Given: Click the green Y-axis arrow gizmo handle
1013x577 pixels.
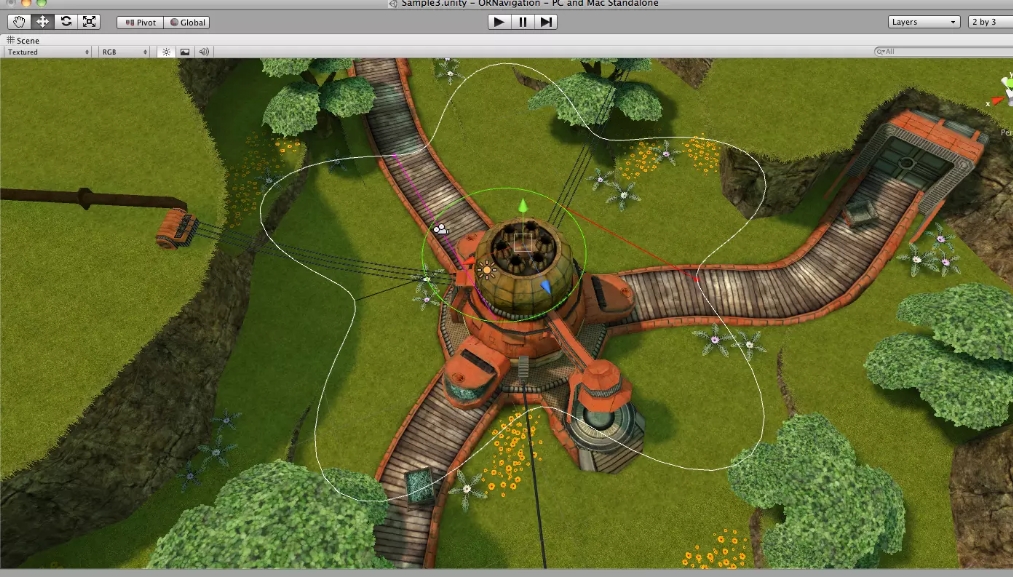Looking at the screenshot, I should point(521,206).
